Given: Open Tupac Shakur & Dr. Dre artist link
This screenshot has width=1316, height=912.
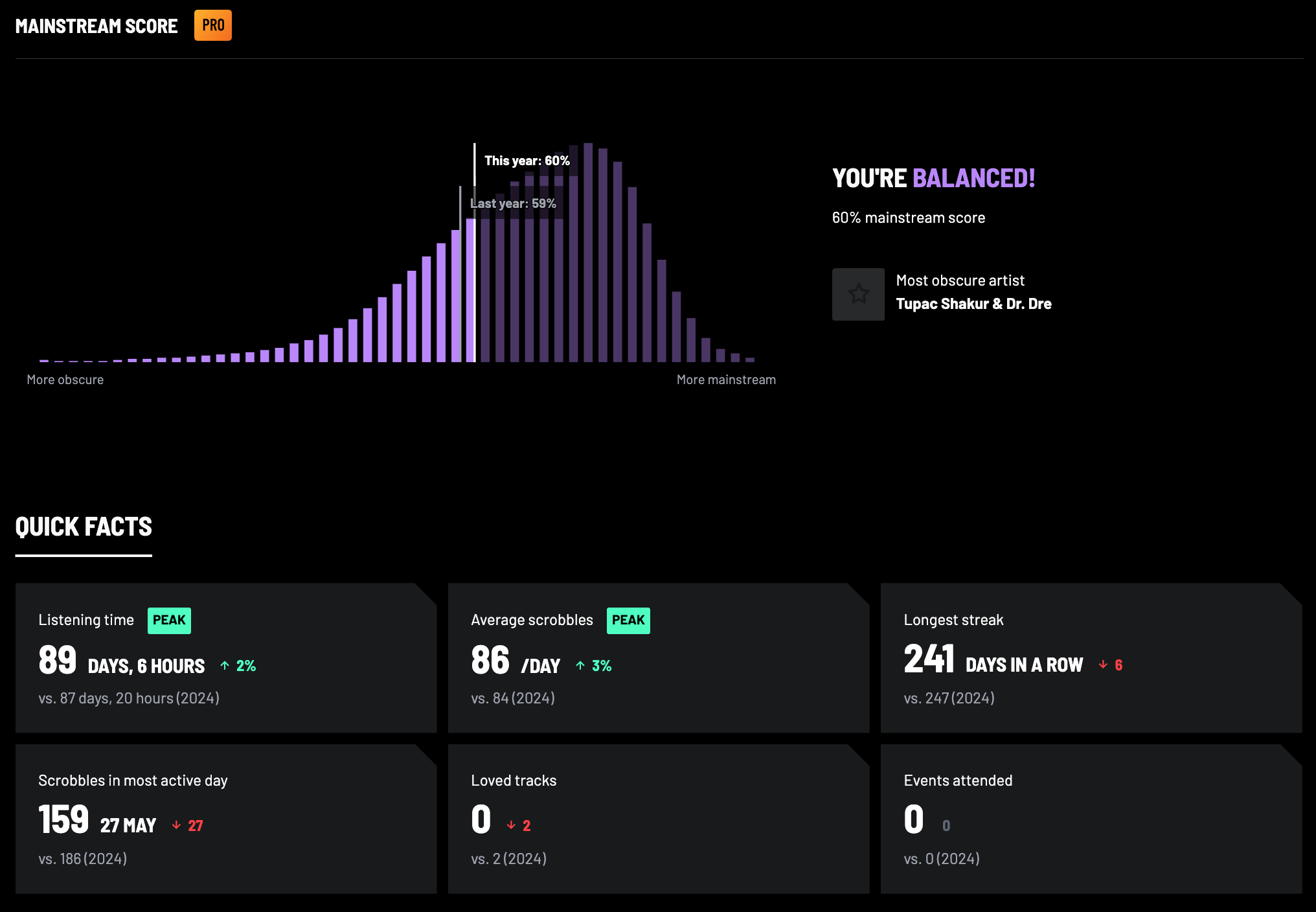Looking at the screenshot, I should tap(973, 304).
